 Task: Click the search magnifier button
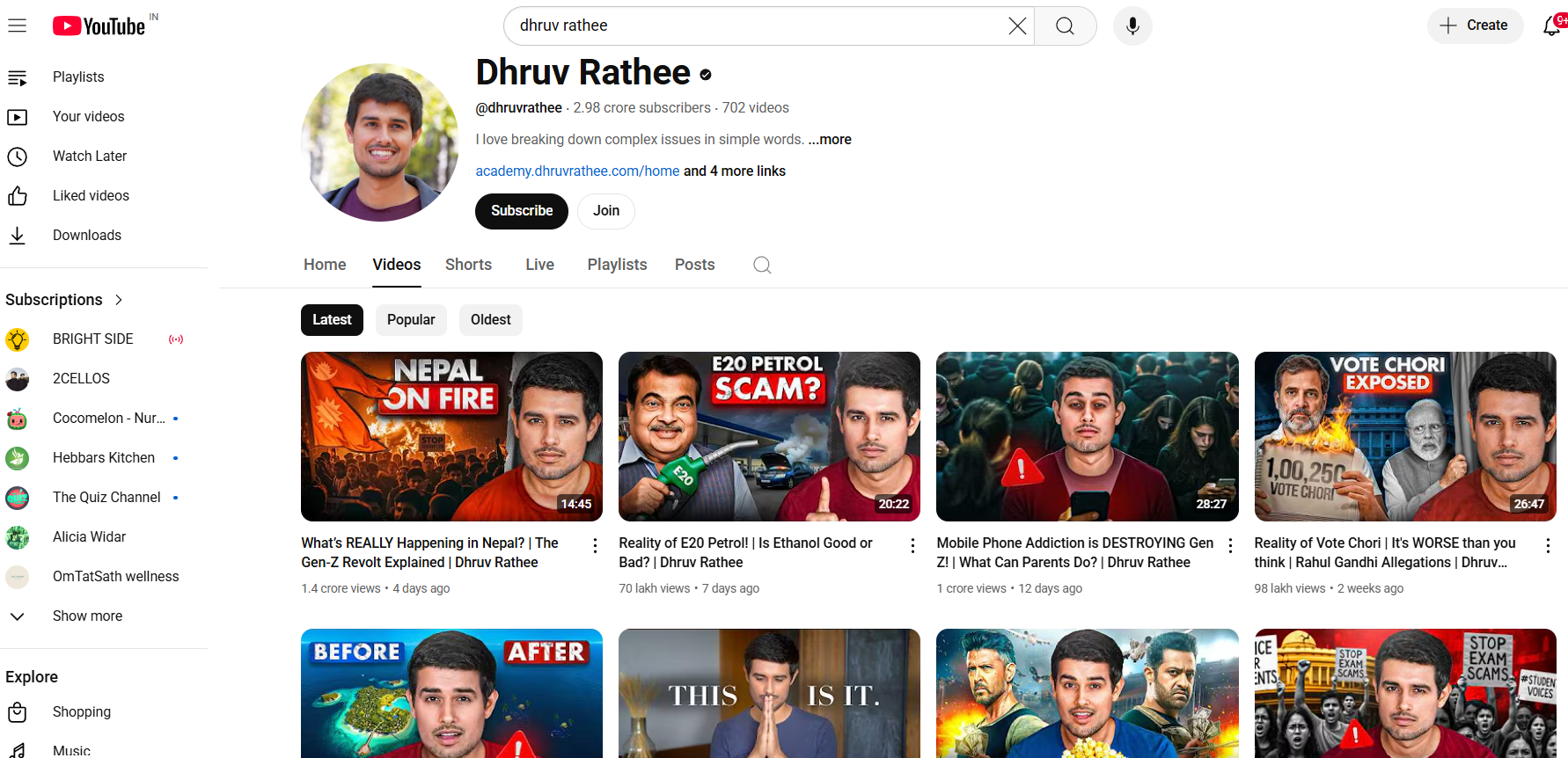pyautogui.click(x=1065, y=26)
